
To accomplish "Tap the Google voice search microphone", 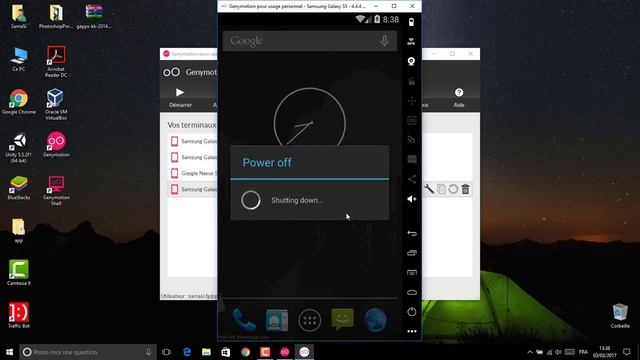I will point(384,41).
